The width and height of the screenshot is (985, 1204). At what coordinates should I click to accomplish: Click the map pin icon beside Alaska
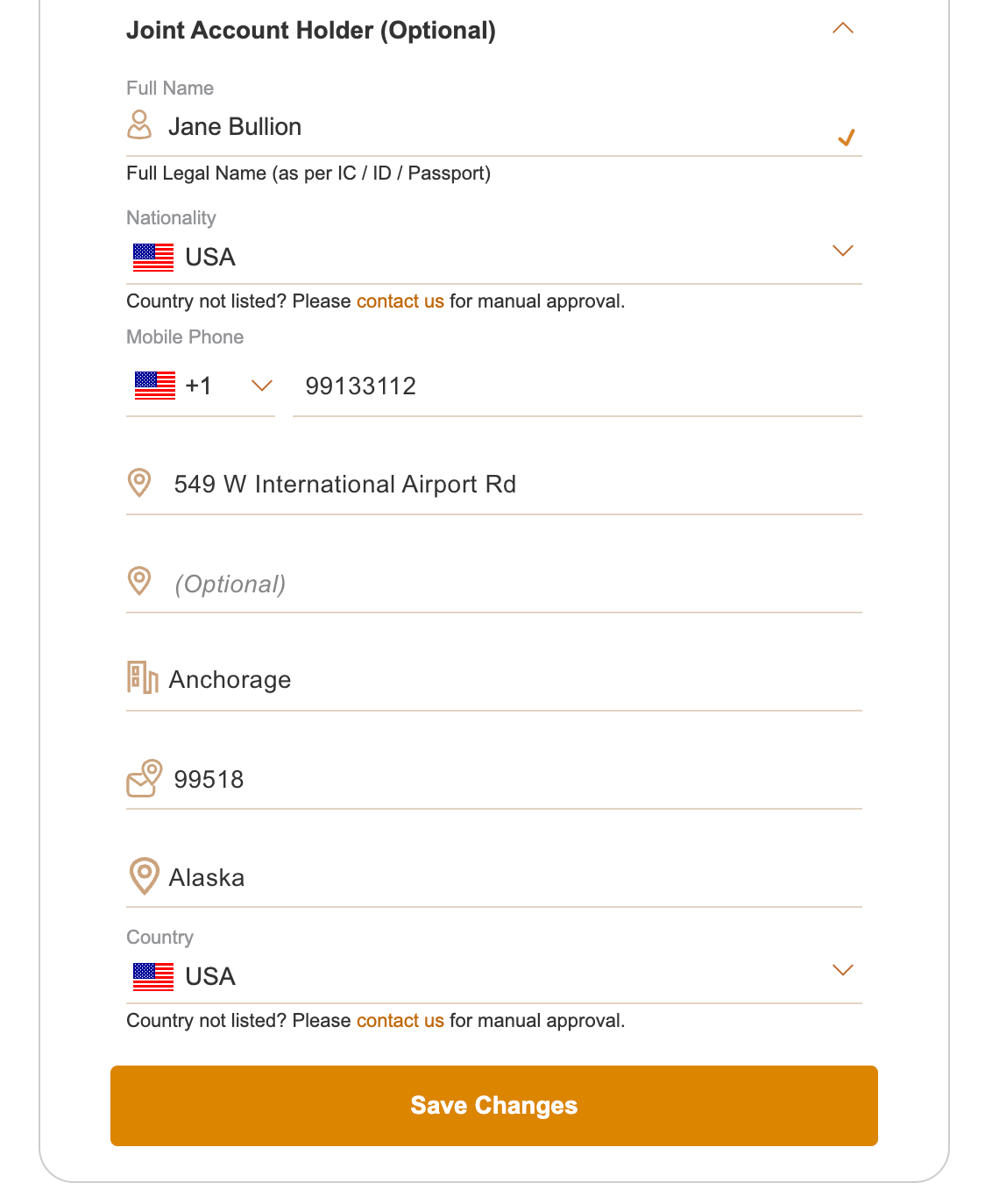pyautogui.click(x=144, y=875)
